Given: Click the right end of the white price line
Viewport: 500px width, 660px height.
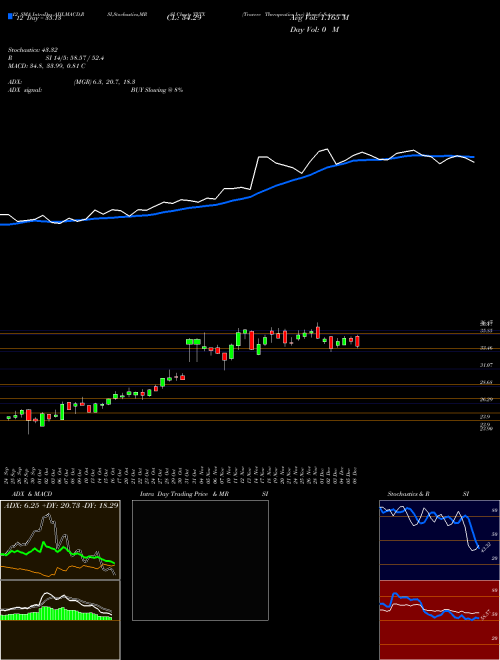Looking at the screenshot, I should pos(474,162).
